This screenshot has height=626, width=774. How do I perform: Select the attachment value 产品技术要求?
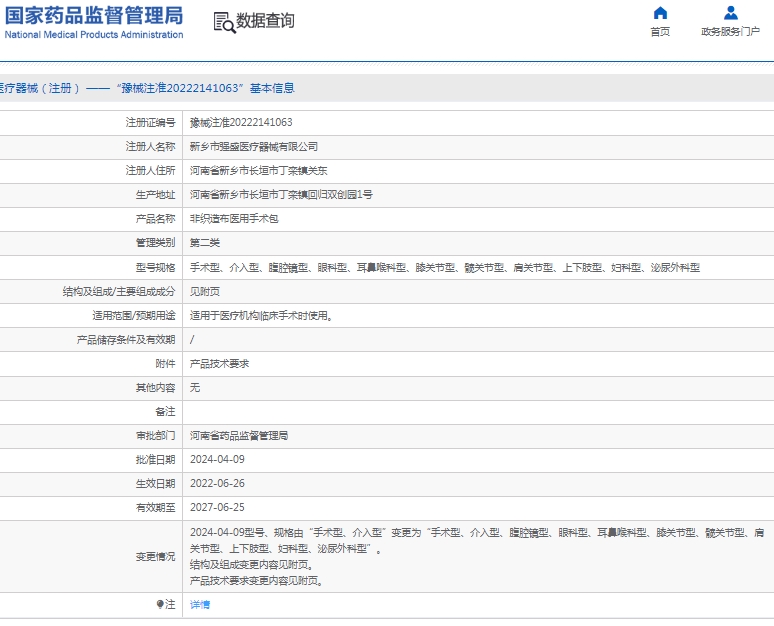pos(219,363)
